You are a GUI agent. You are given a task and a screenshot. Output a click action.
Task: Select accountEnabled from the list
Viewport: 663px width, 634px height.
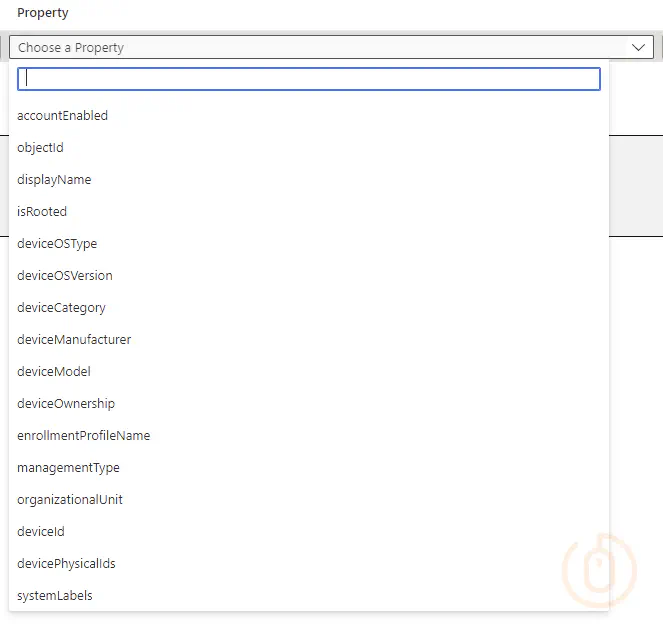(x=62, y=116)
